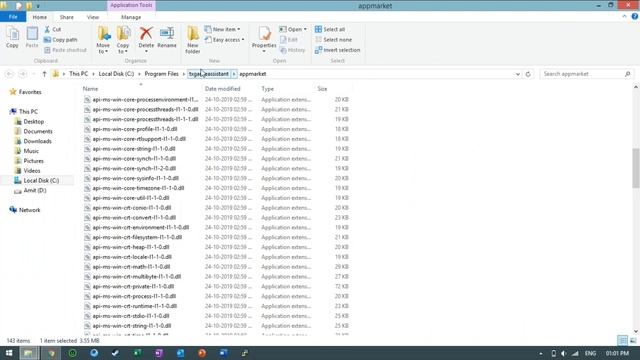The width and height of the screenshot is (640, 360).
Task: Click Select all
Action: pos(330,29)
